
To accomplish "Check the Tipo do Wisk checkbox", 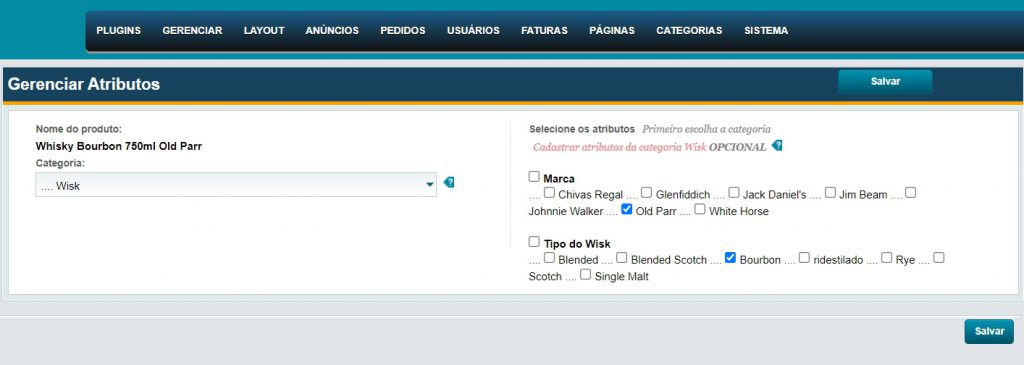I will [x=534, y=242].
